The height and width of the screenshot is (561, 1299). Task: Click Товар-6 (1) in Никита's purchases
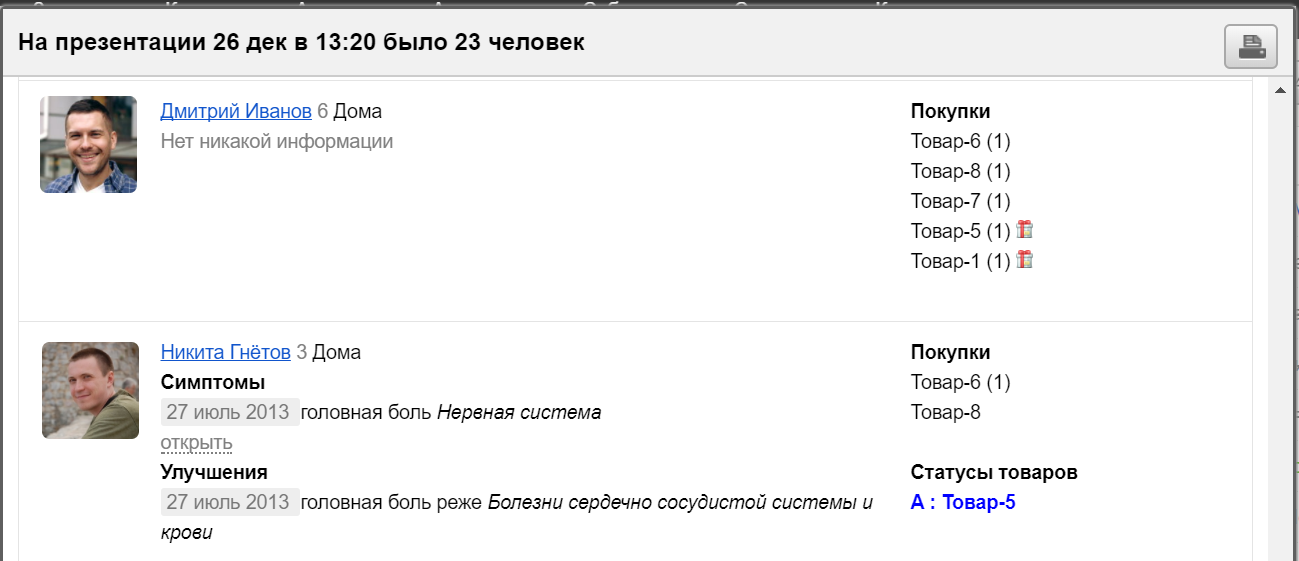[x=960, y=382]
